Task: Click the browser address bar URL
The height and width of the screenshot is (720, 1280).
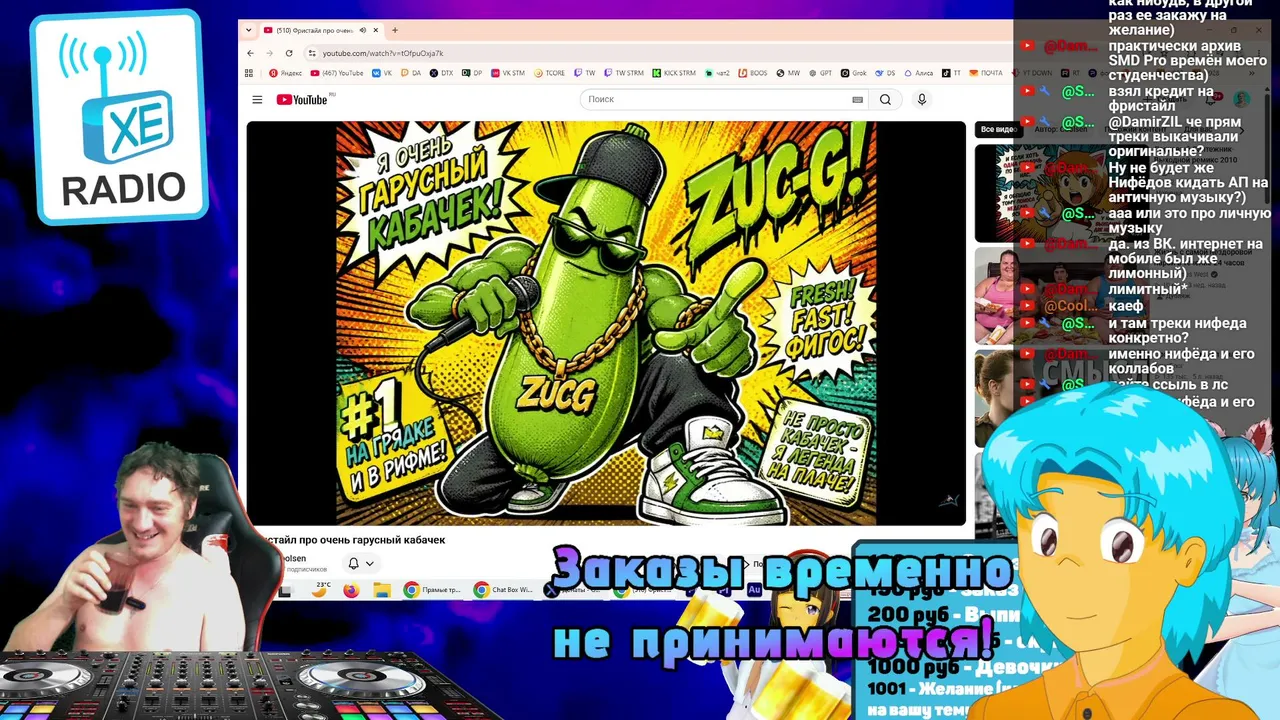Action: point(383,53)
